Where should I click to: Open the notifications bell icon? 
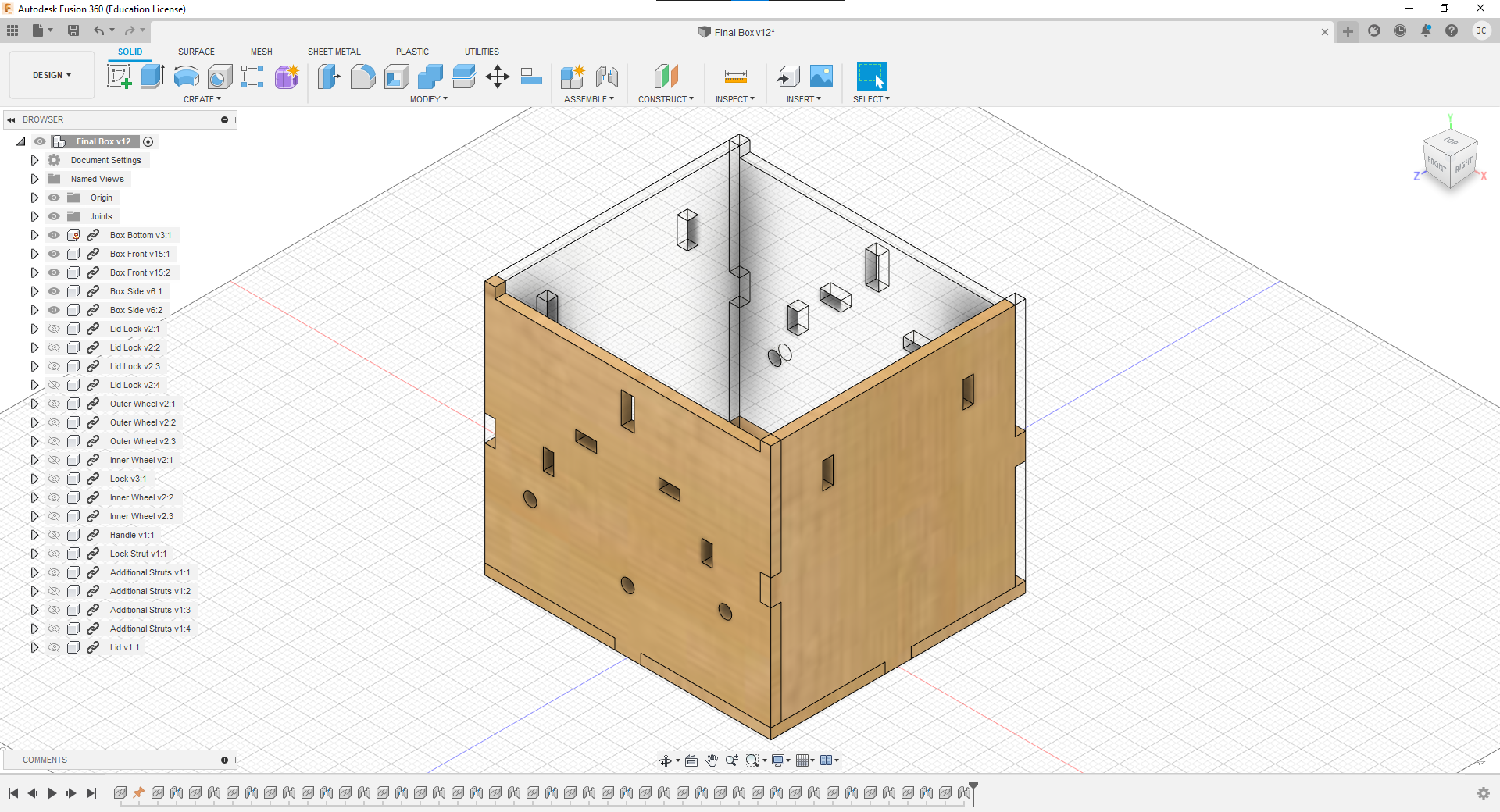click(x=1426, y=30)
